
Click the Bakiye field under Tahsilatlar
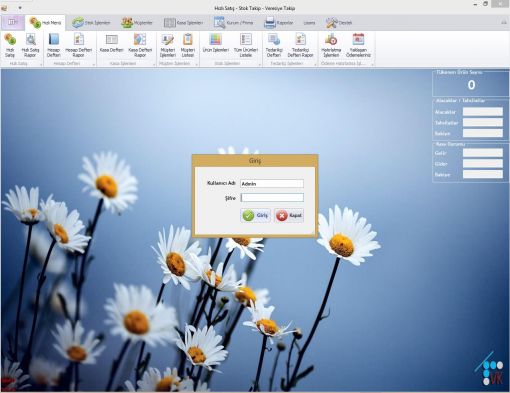point(483,133)
